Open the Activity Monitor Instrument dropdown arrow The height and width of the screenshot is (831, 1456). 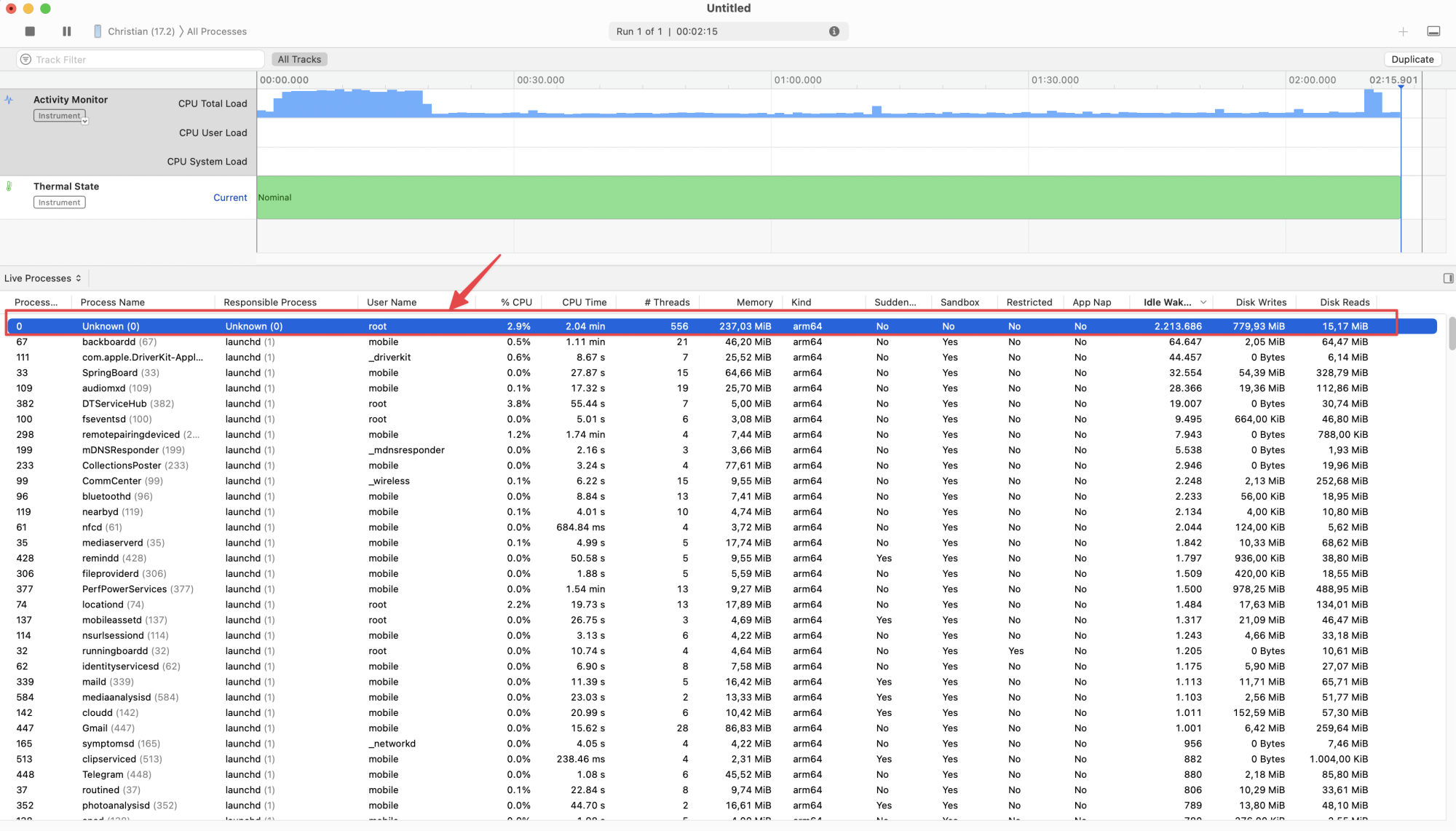pos(85,122)
